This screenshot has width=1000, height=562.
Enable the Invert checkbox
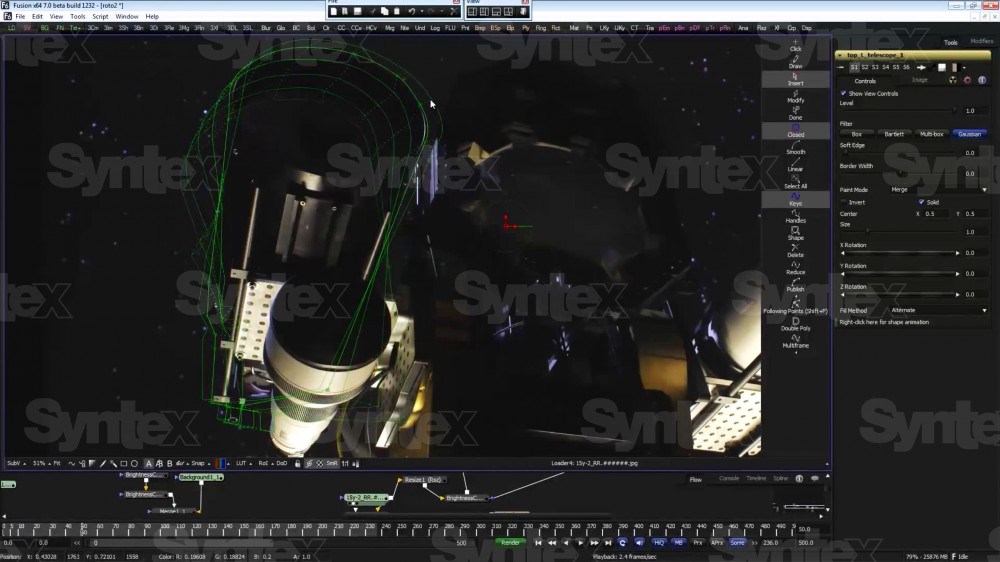pos(844,202)
